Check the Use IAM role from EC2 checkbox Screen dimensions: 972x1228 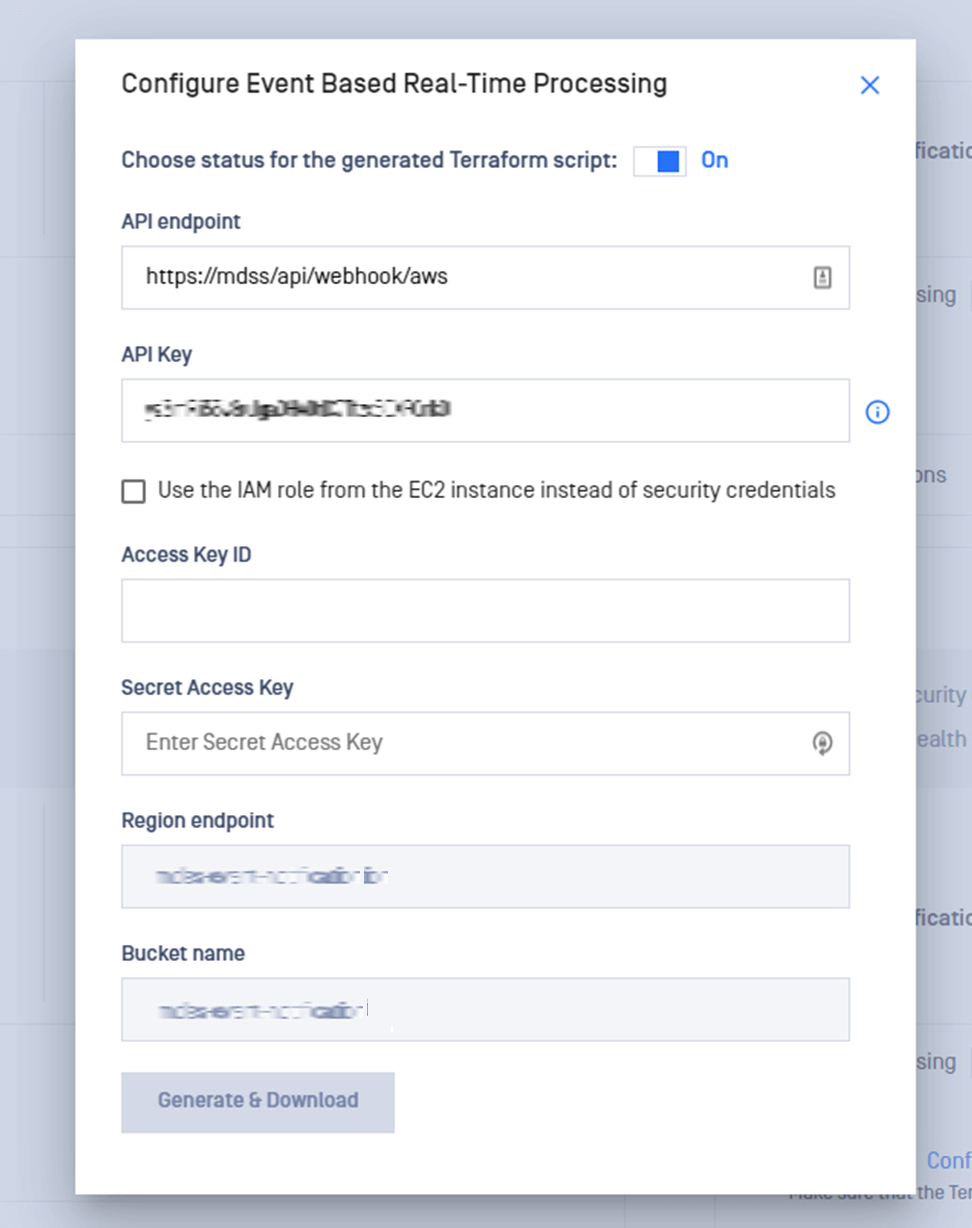(x=133, y=491)
